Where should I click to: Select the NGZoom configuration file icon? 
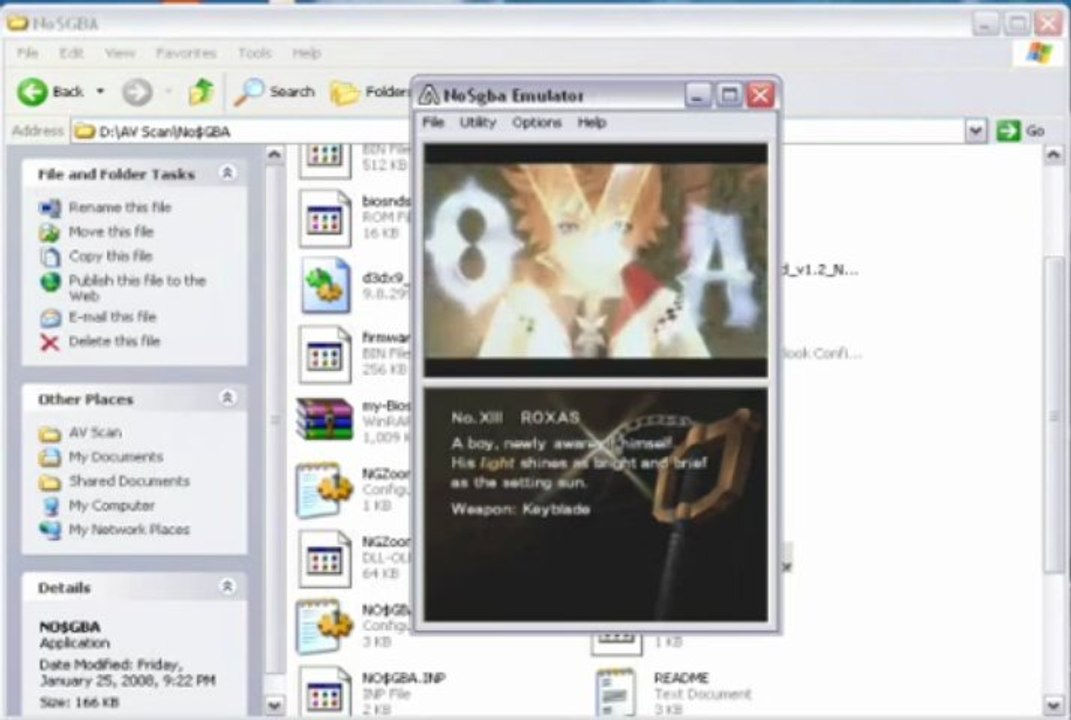click(x=324, y=490)
